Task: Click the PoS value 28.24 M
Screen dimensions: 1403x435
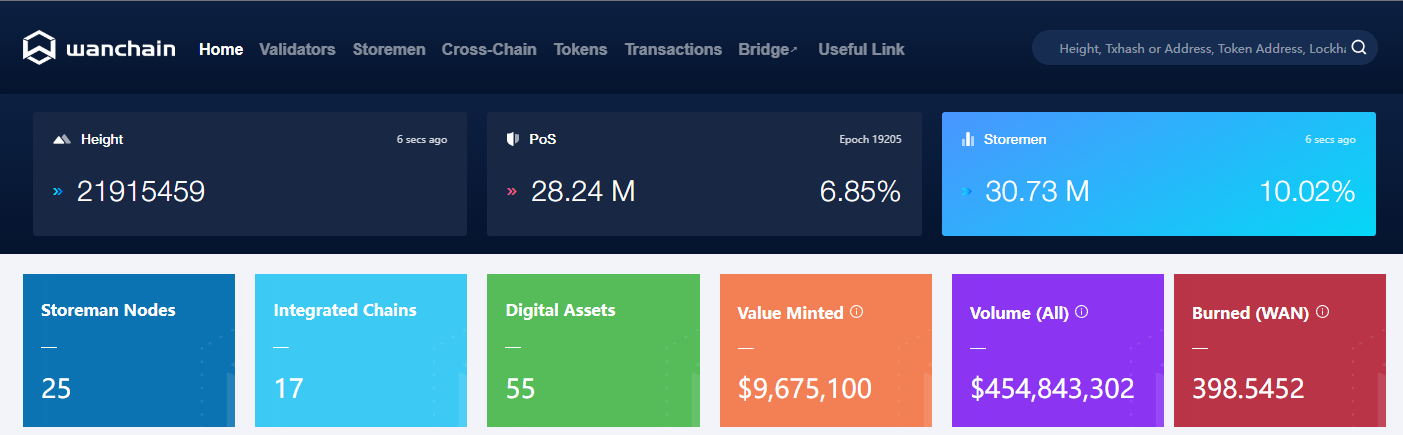Action: tap(583, 191)
